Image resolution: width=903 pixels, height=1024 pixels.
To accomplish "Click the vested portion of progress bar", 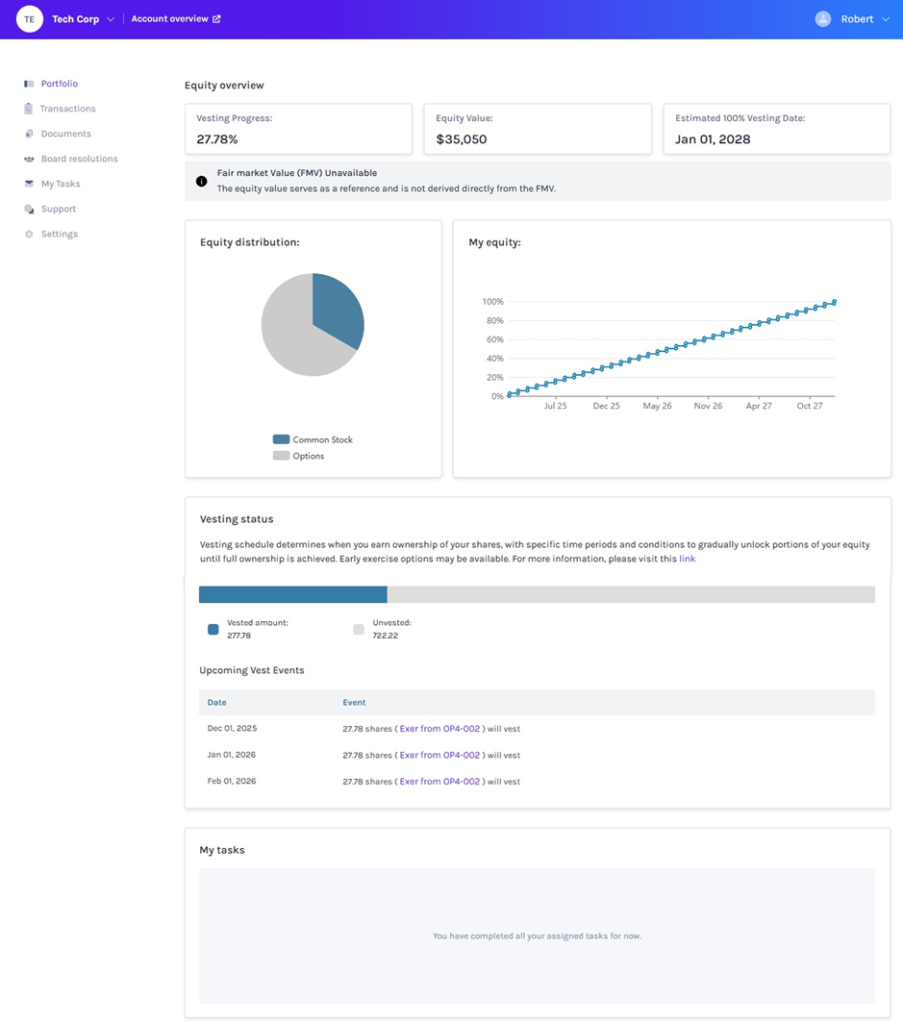I will pos(292,595).
